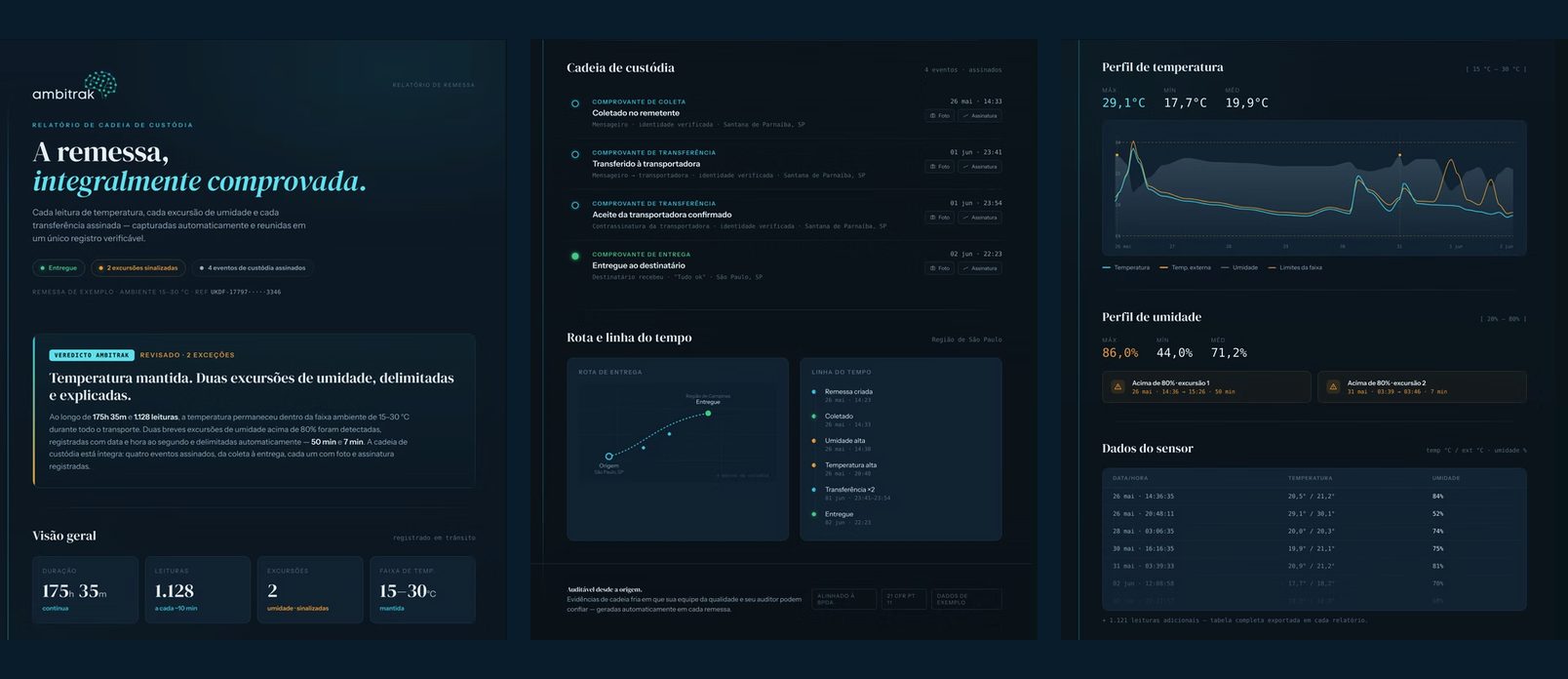Open Assinatura for Entregue ao destinatário event

click(x=980, y=268)
